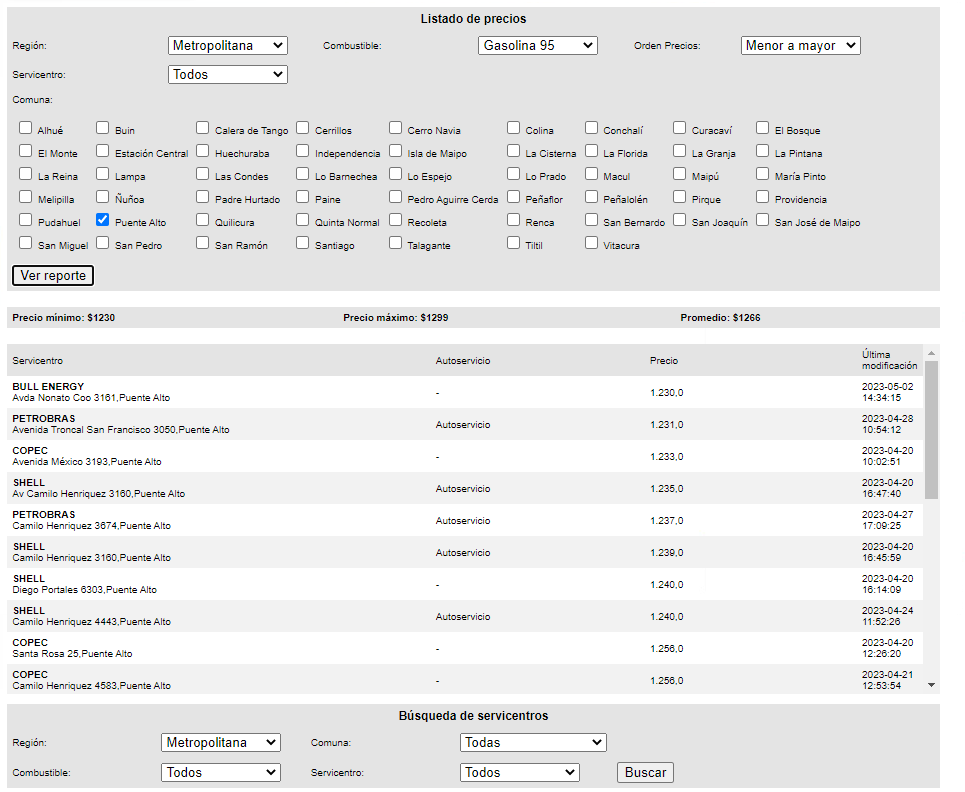
Task: Enable the Curacaví checkbox
Action: point(679,127)
